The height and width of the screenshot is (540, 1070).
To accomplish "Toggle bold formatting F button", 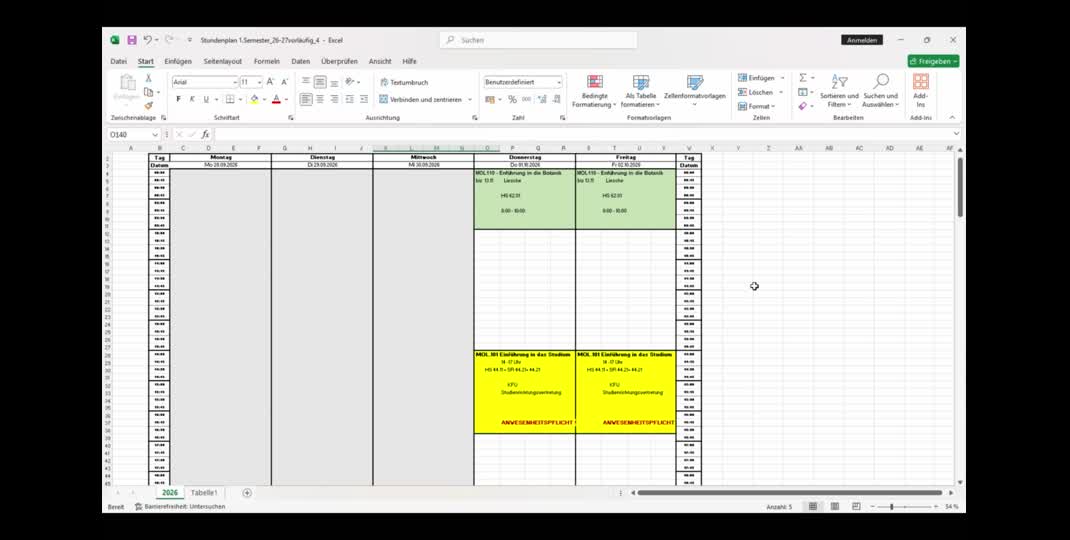I will (x=178, y=100).
